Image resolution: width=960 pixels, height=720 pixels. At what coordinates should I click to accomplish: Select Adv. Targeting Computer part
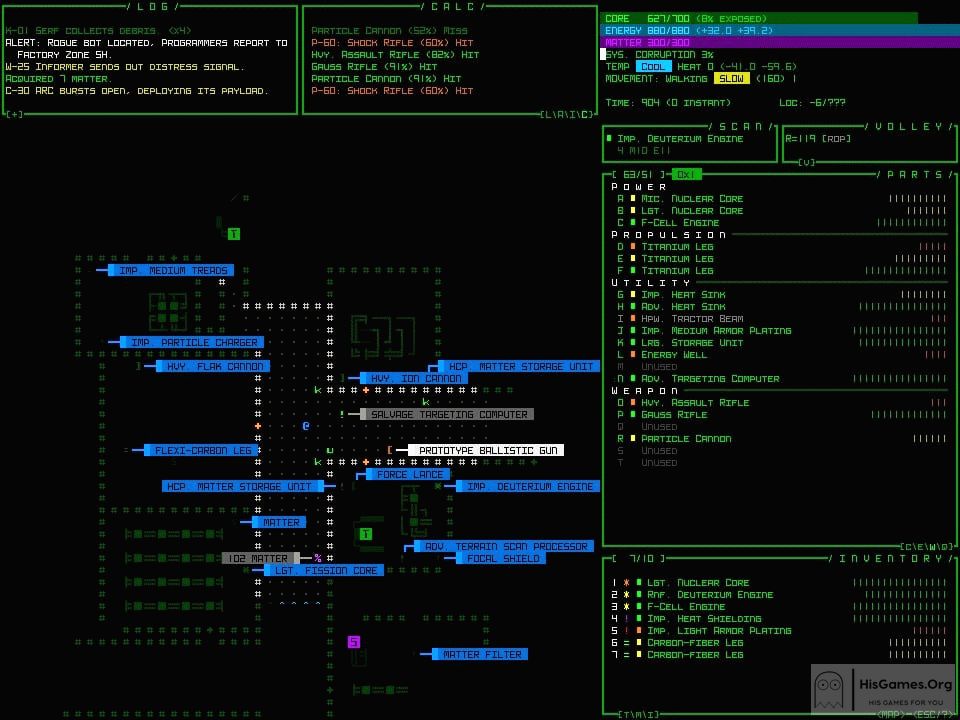782,378
